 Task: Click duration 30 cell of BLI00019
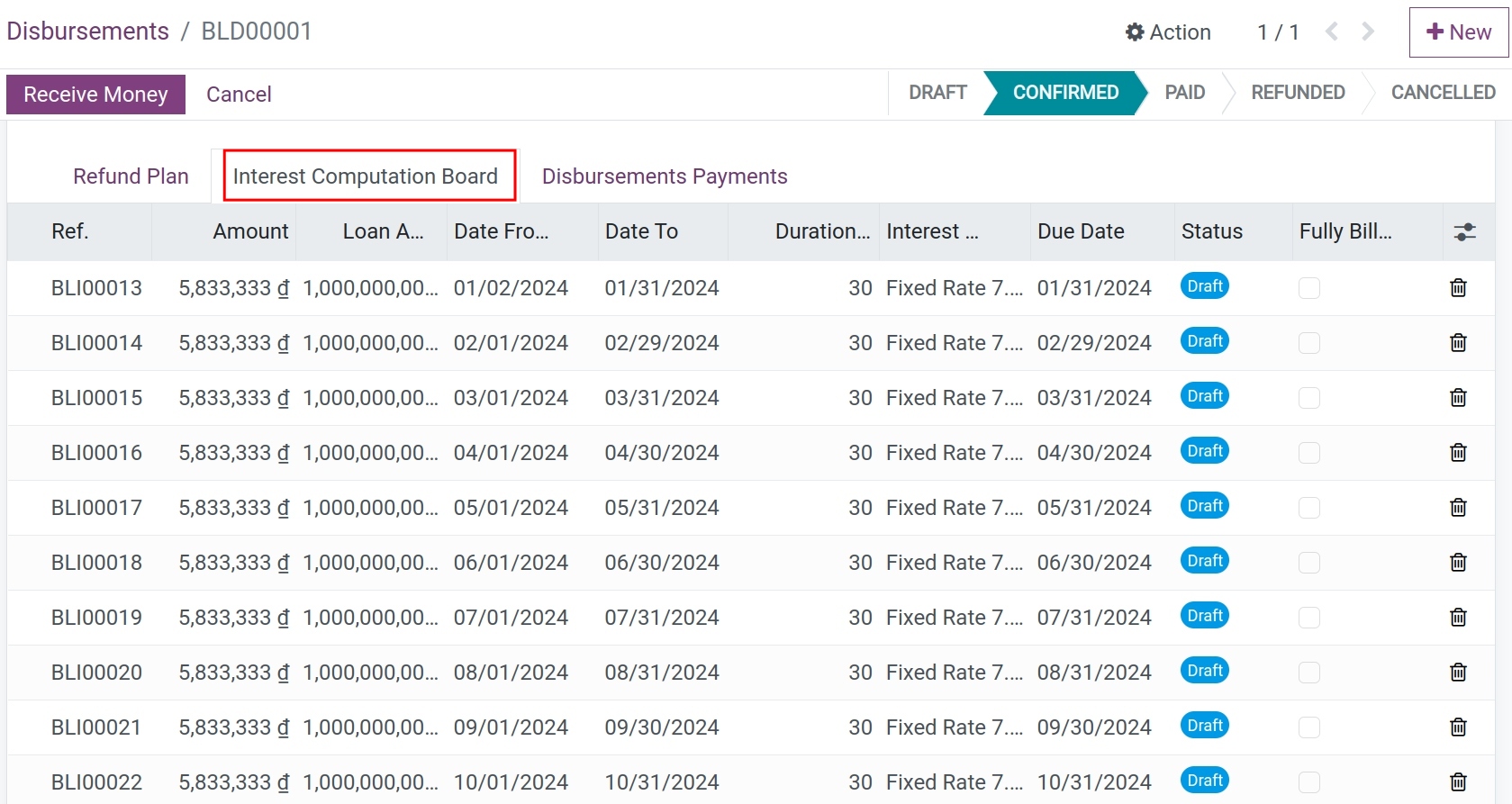[x=860, y=618]
